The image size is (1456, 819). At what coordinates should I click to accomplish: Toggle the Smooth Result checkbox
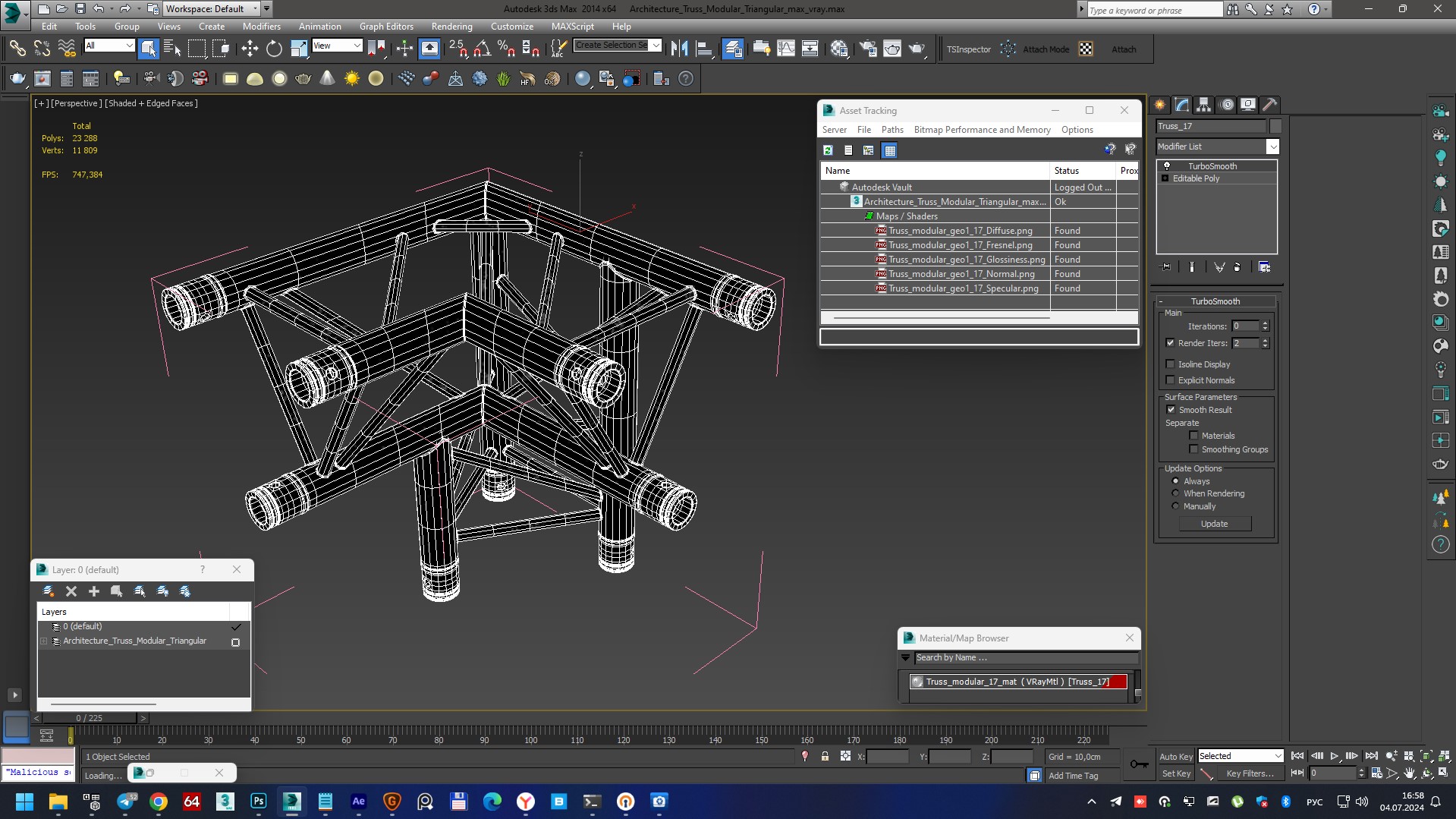(1171, 410)
